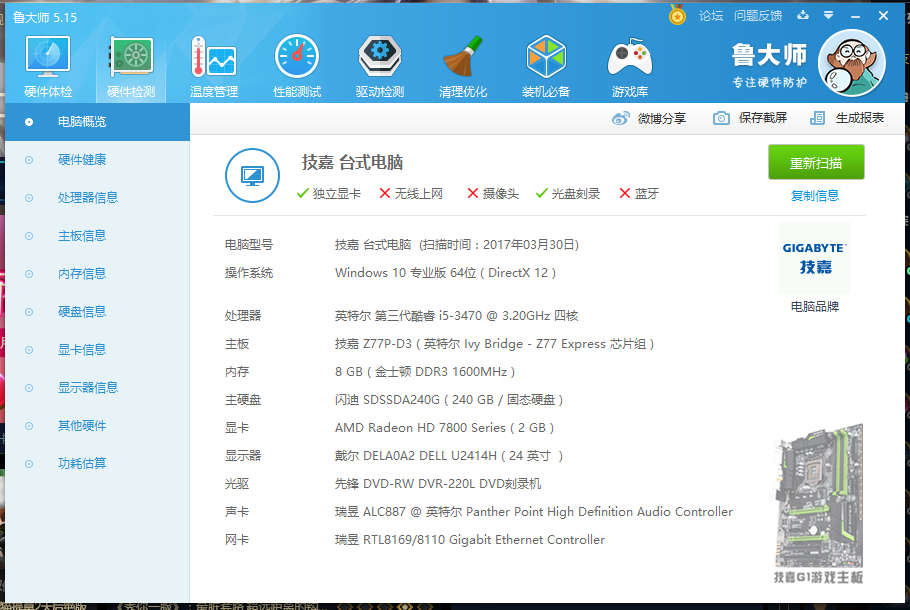Click the 鲁大师 5.15 window title

click(x=45, y=17)
